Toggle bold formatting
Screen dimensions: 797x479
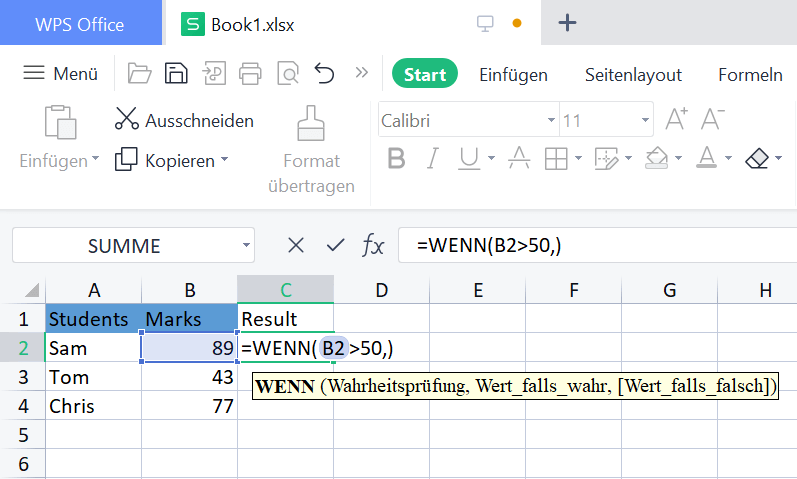396,158
